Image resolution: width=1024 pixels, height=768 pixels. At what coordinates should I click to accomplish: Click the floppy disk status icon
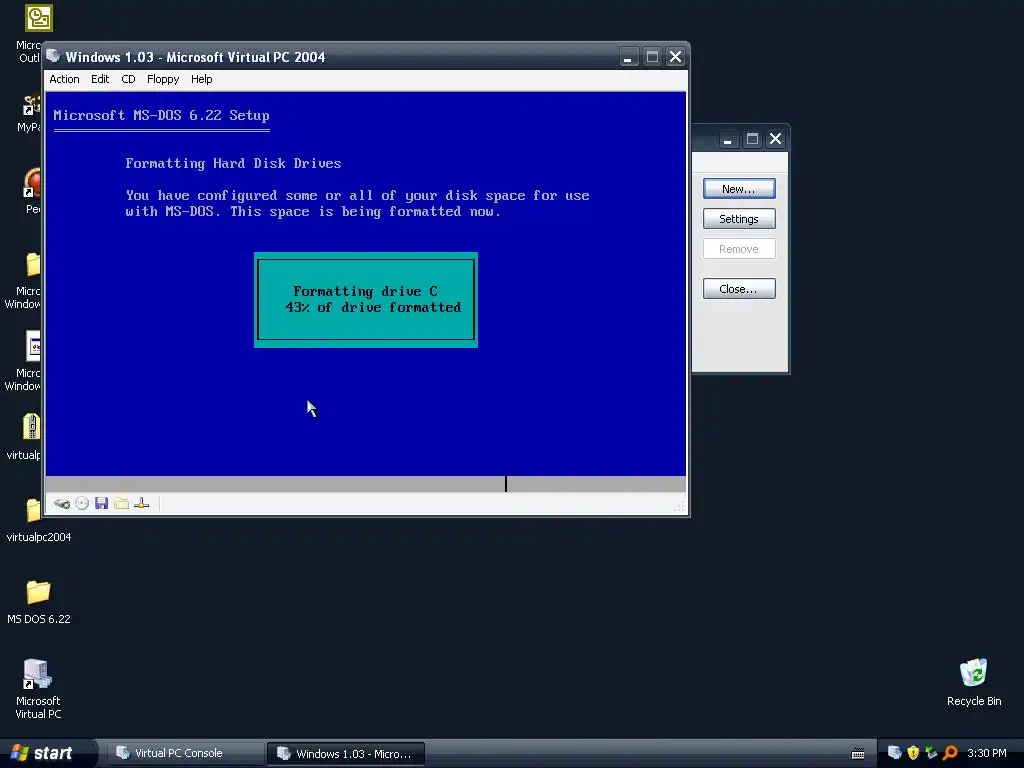click(101, 503)
